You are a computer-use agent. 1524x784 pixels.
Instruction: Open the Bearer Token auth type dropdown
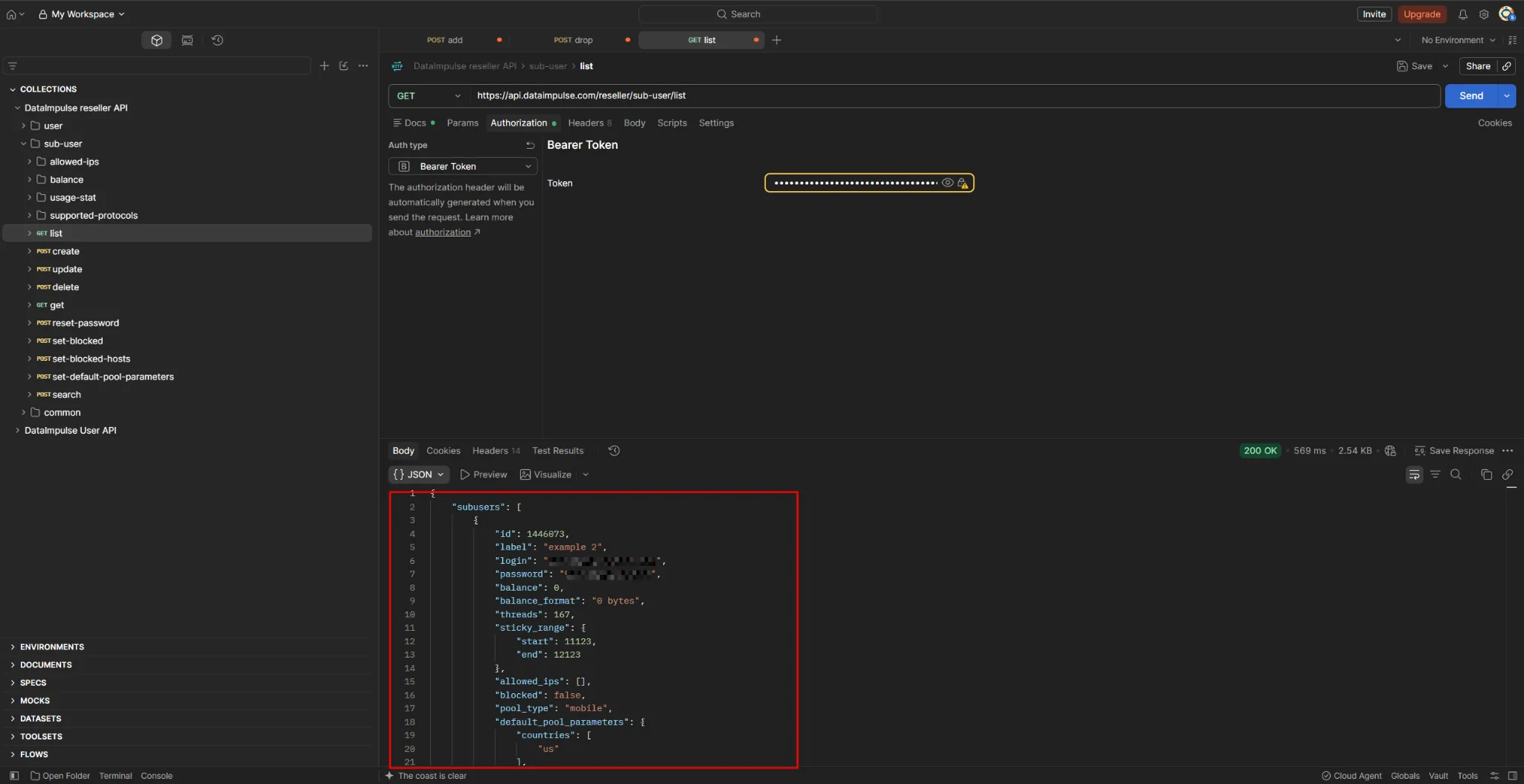point(463,167)
